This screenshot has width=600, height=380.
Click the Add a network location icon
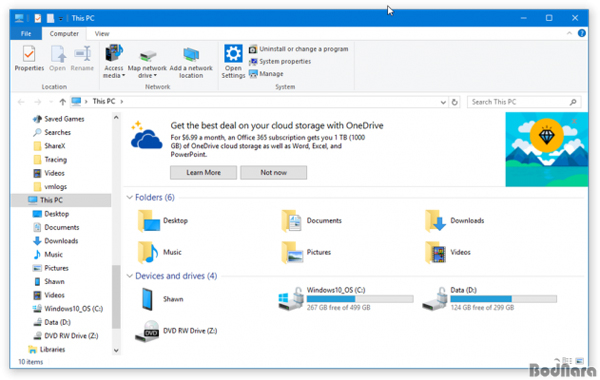pyautogui.click(x=191, y=54)
